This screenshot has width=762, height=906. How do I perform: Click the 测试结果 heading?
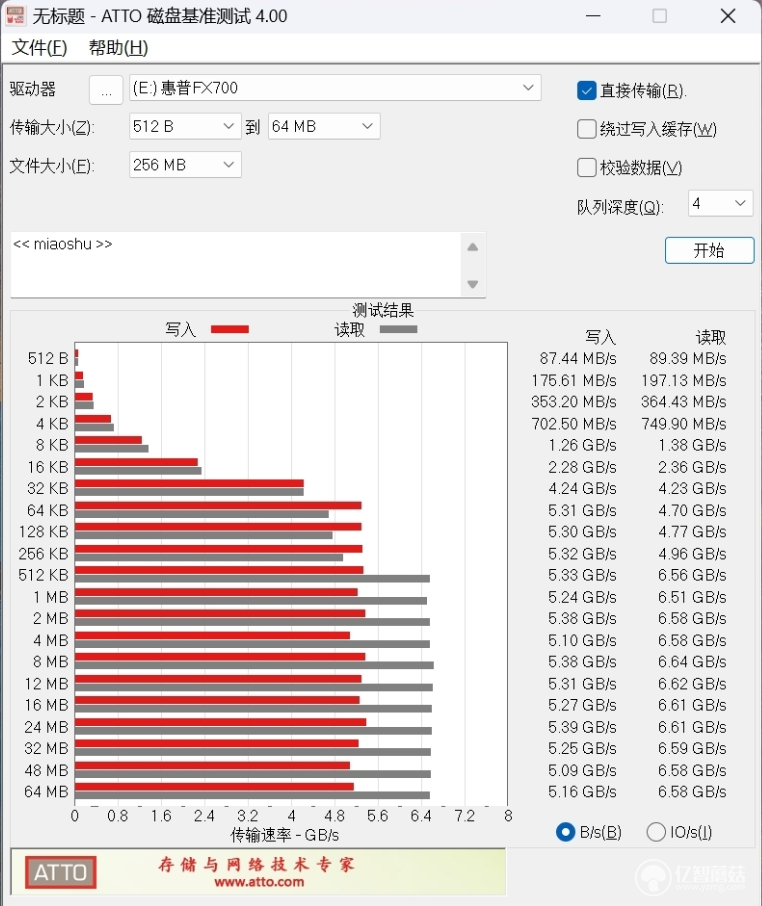(383, 310)
